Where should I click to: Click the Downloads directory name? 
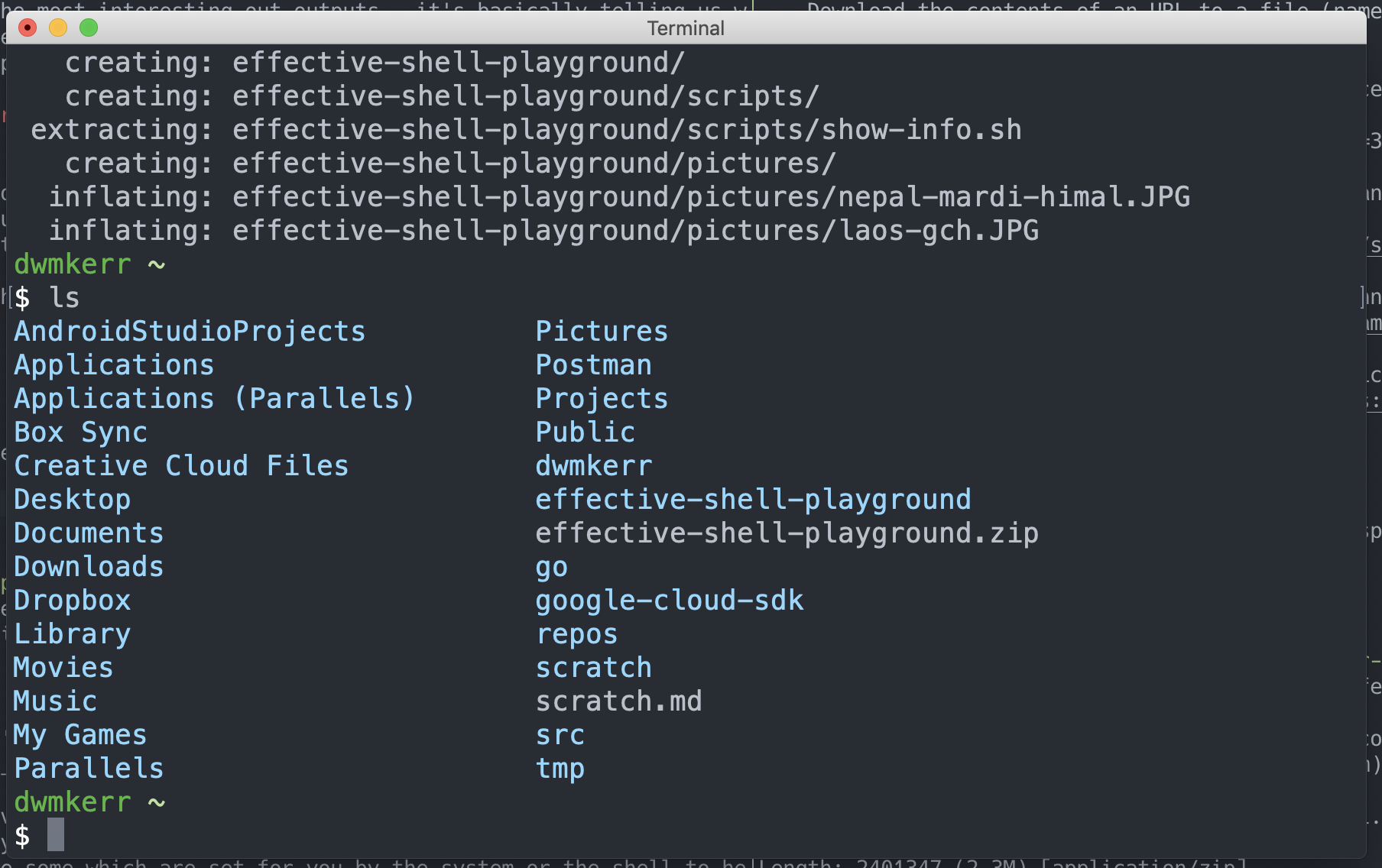click(89, 567)
